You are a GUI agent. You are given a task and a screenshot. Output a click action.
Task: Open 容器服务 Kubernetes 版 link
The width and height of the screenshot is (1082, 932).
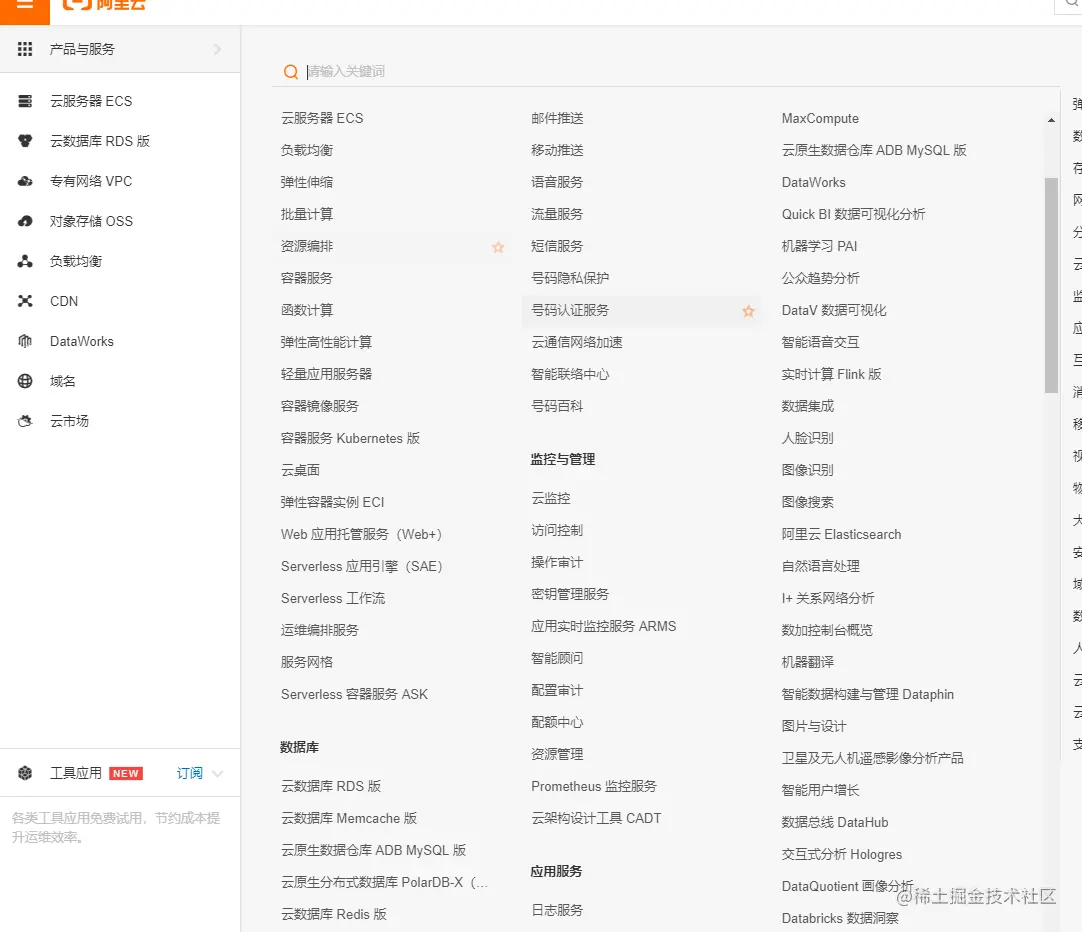(351, 438)
